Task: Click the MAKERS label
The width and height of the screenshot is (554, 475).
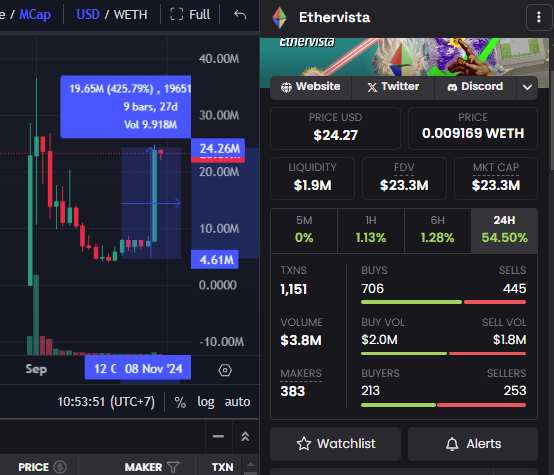Action: [x=301, y=374]
